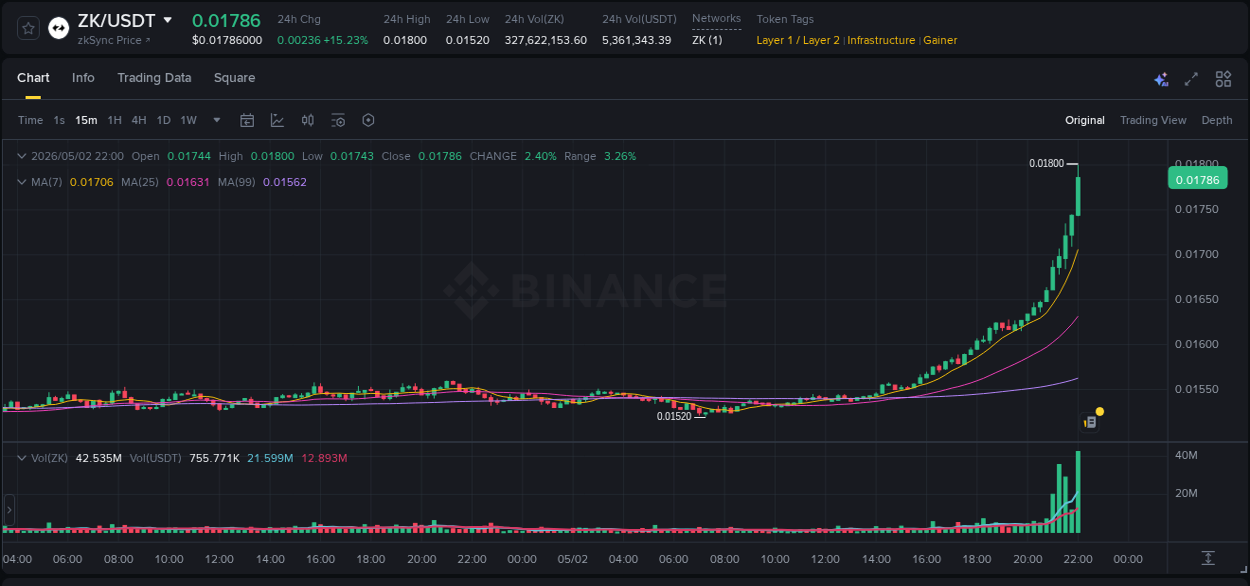Click the Vol(USDT) value 755.771K
Image resolution: width=1250 pixels, height=586 pixels.
[x=215, y=458]
